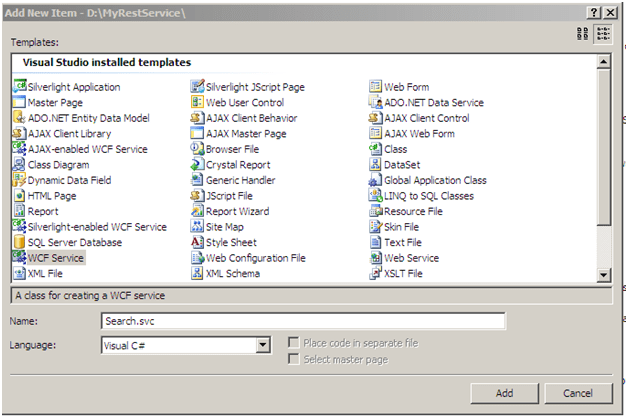Choose the Silverlight Application template icon
The width and height of the screenshot is (628, 419).
click(x=19, y=87)
